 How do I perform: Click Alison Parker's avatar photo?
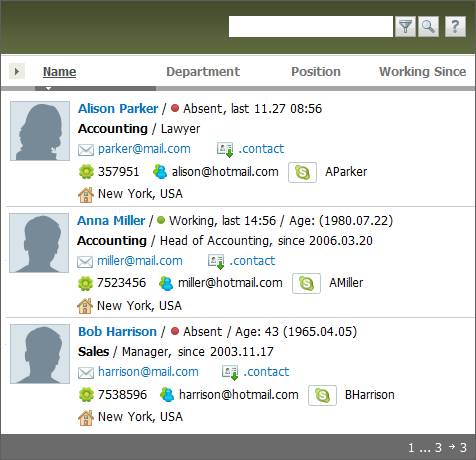40,131
